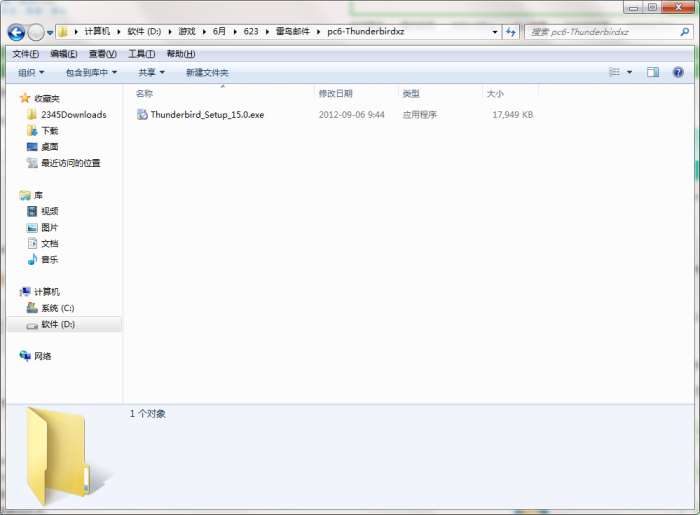Image resolution: width=700 pixels, height=515 pixels.
Task: Click the date 2012-09-06 9:44
Action: coord(351,115)
